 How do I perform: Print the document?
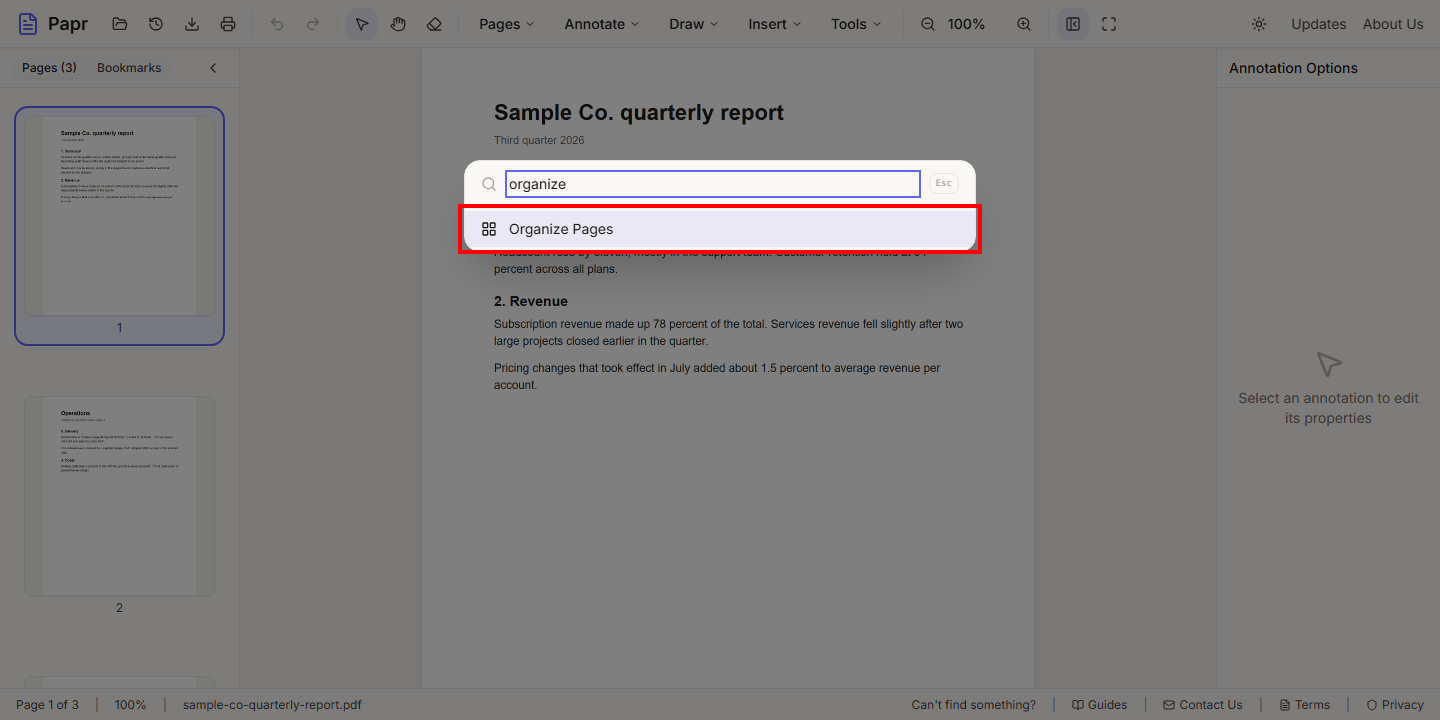[228, 24]
